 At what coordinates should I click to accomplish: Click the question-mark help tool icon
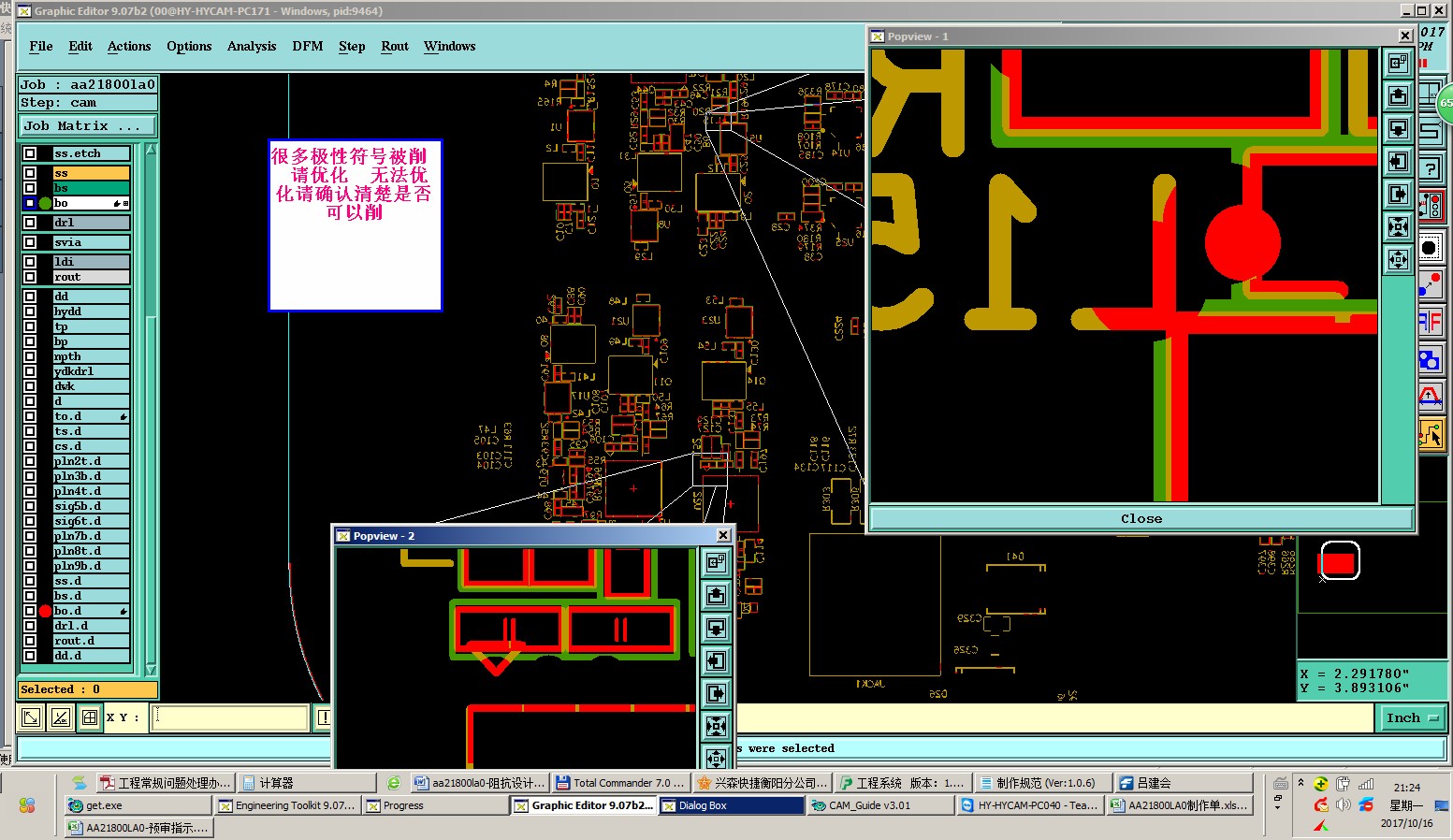(x=1431, y=168)
